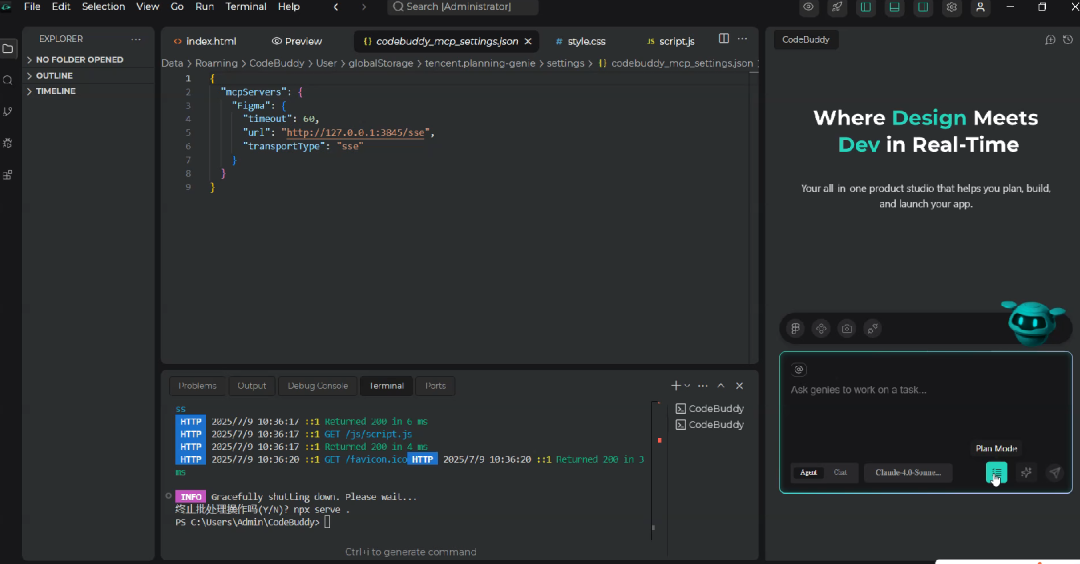This screenshot has width=1080, height=564.
Task: Open the Edit menu
Action: (x=61, y=7)
